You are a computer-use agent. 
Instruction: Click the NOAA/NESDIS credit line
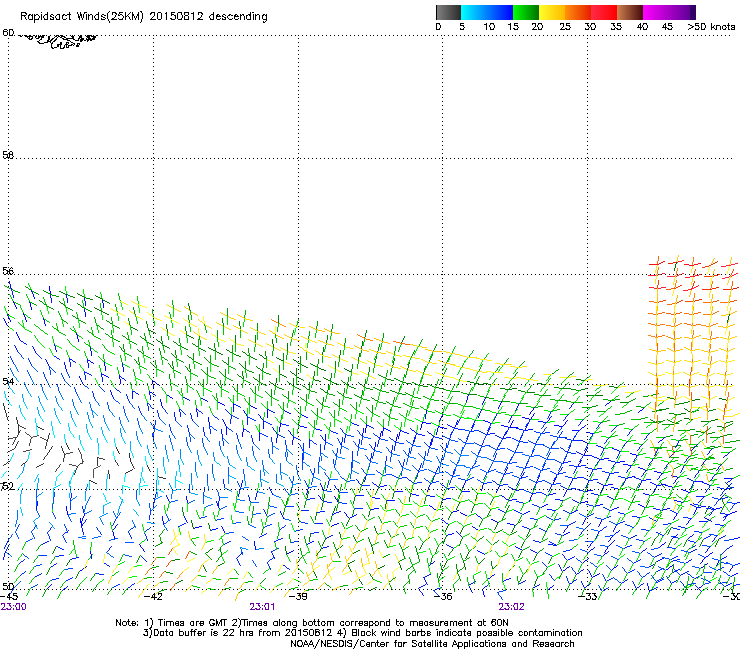click(x=432, y=644)
